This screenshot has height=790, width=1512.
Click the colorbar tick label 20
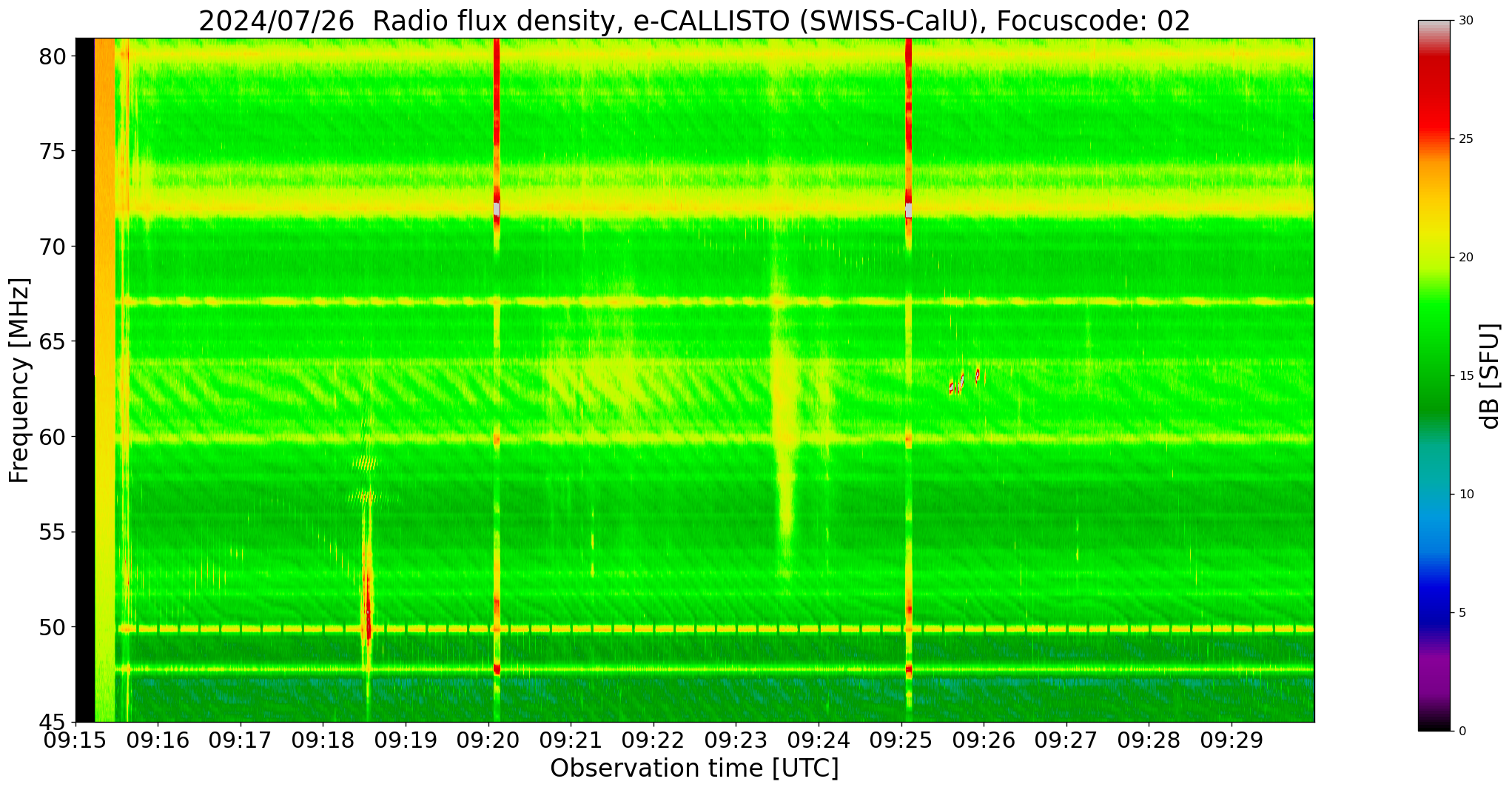click(x=1465, y=257)
